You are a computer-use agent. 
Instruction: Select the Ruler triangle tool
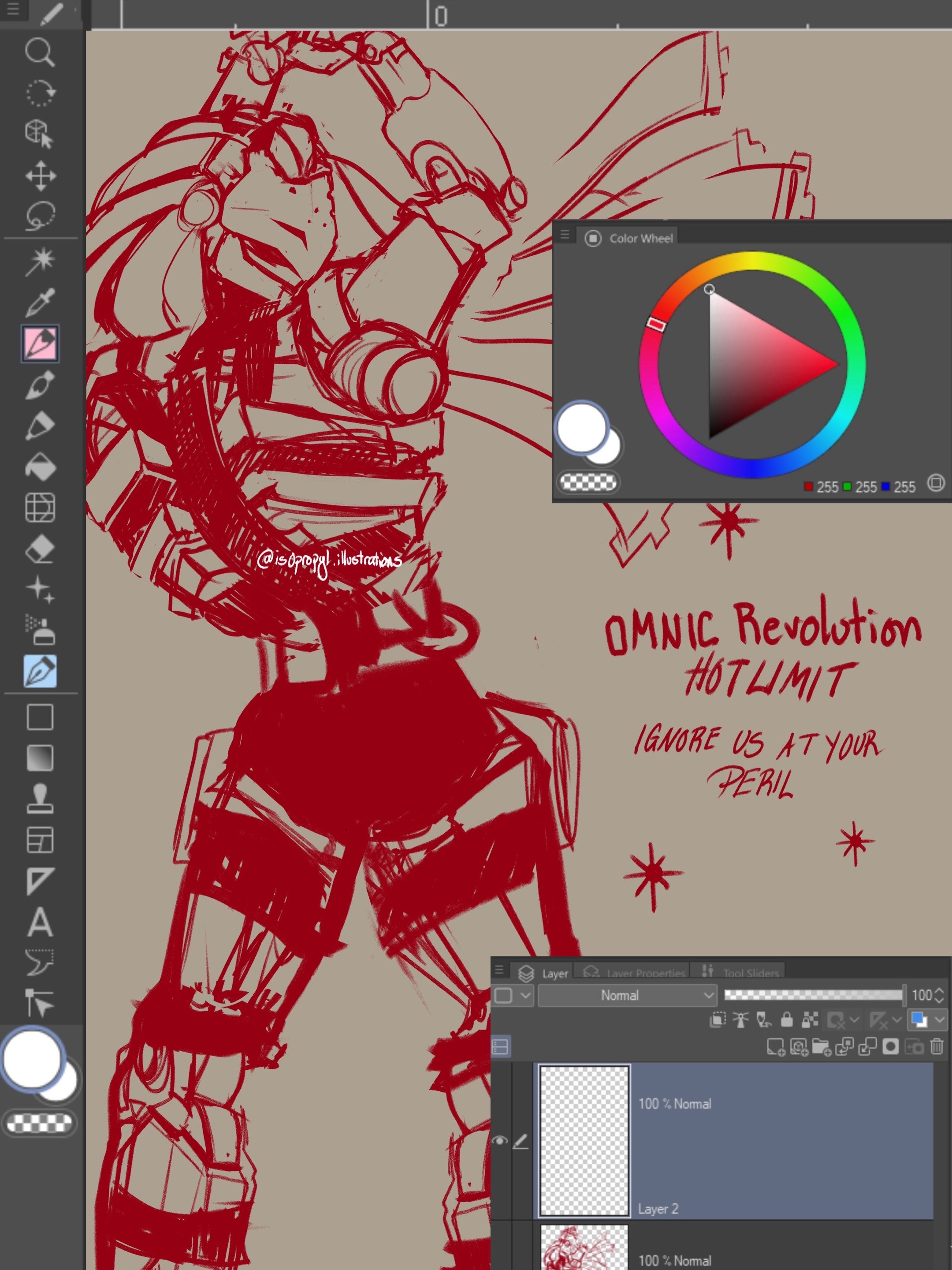click(x=40, y=881)
